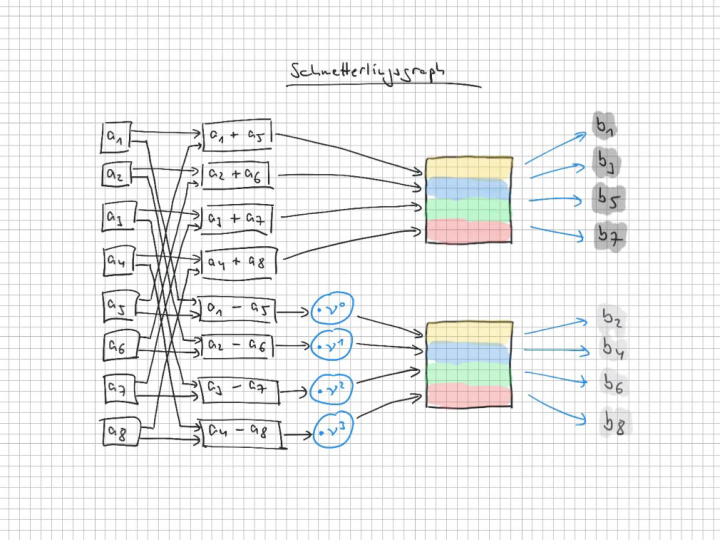The image size is (720, 540).
Task: Click the sum box "a4 + a8"
Action: coord(239,263)
